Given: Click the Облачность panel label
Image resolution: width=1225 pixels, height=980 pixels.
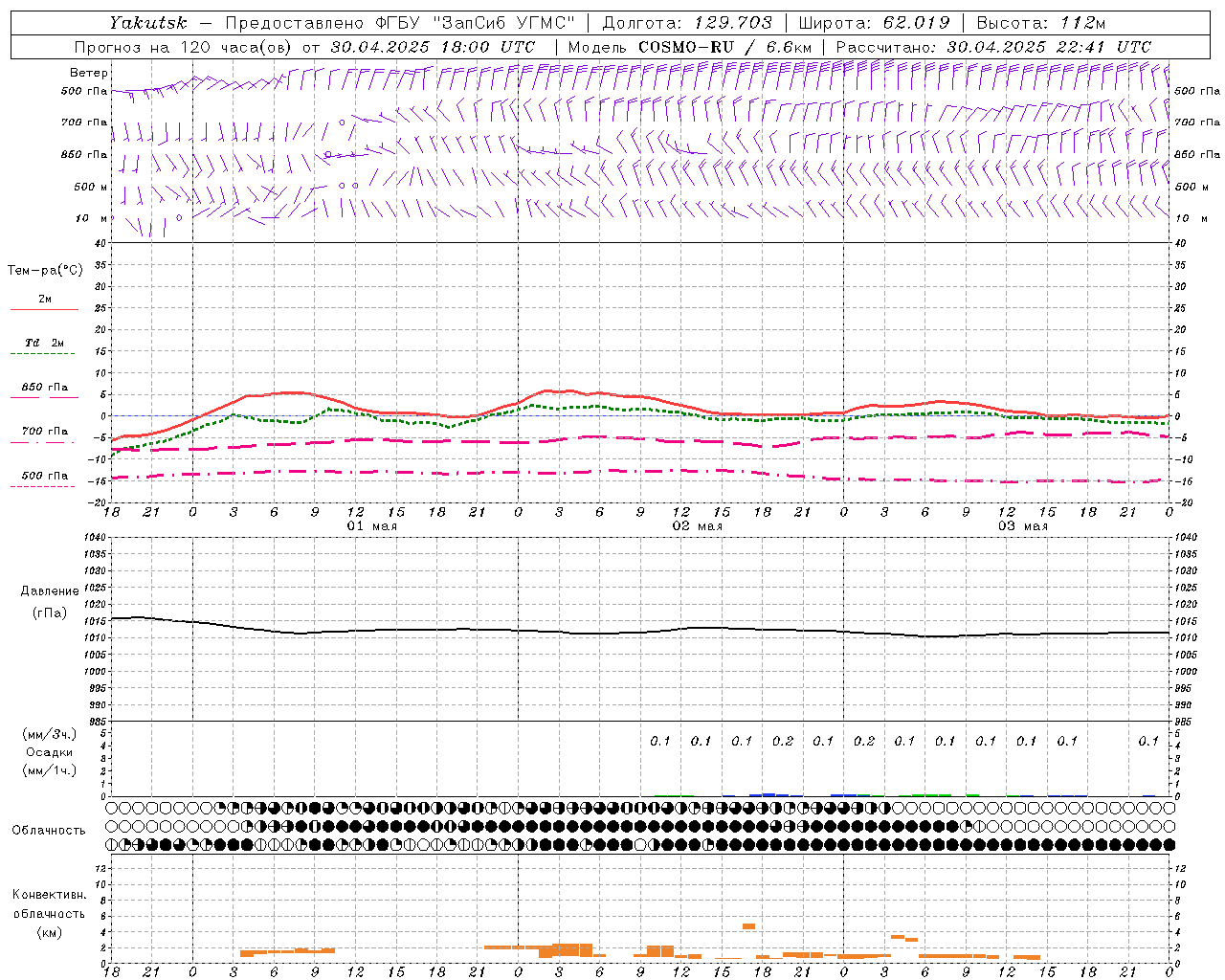Looking at the screenshot, I should point(49,831).
